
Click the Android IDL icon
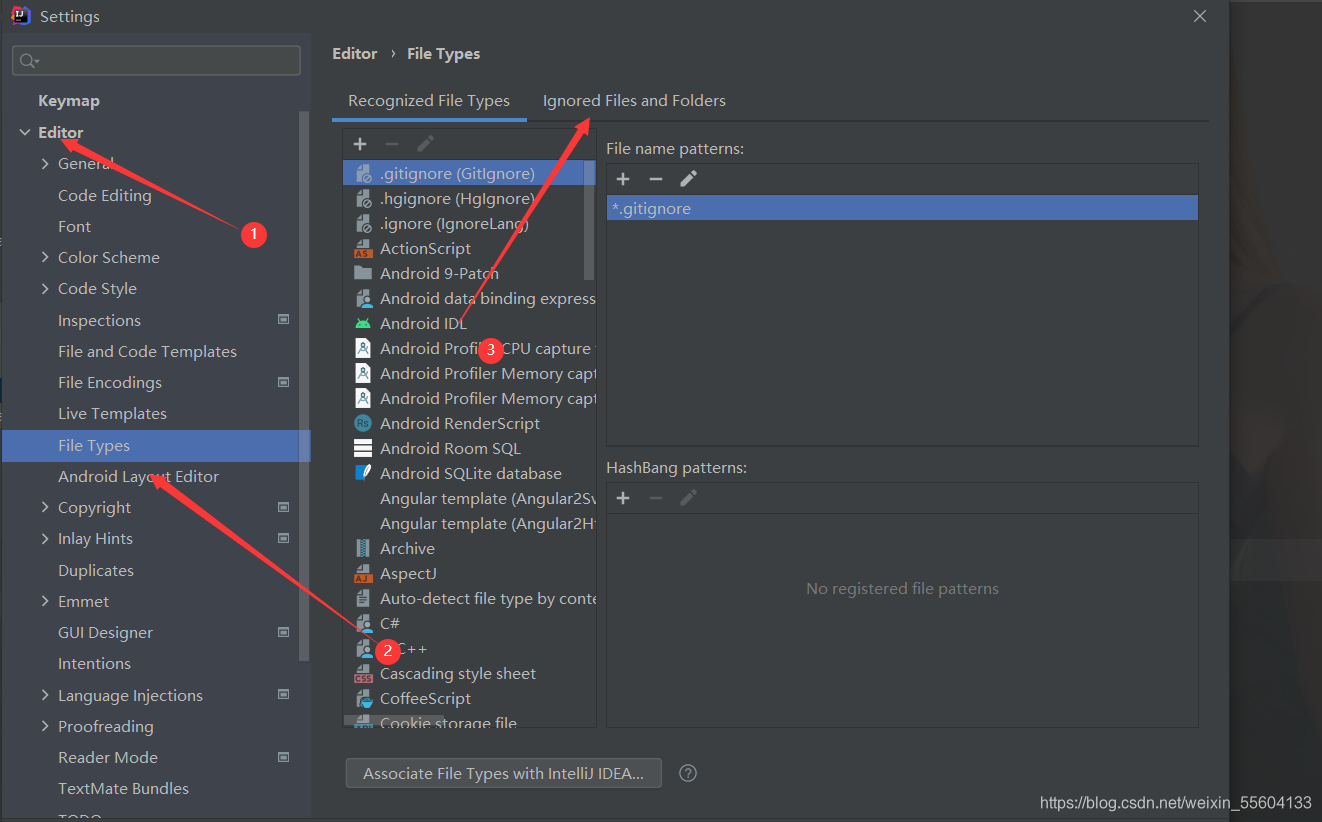[363, 324]
